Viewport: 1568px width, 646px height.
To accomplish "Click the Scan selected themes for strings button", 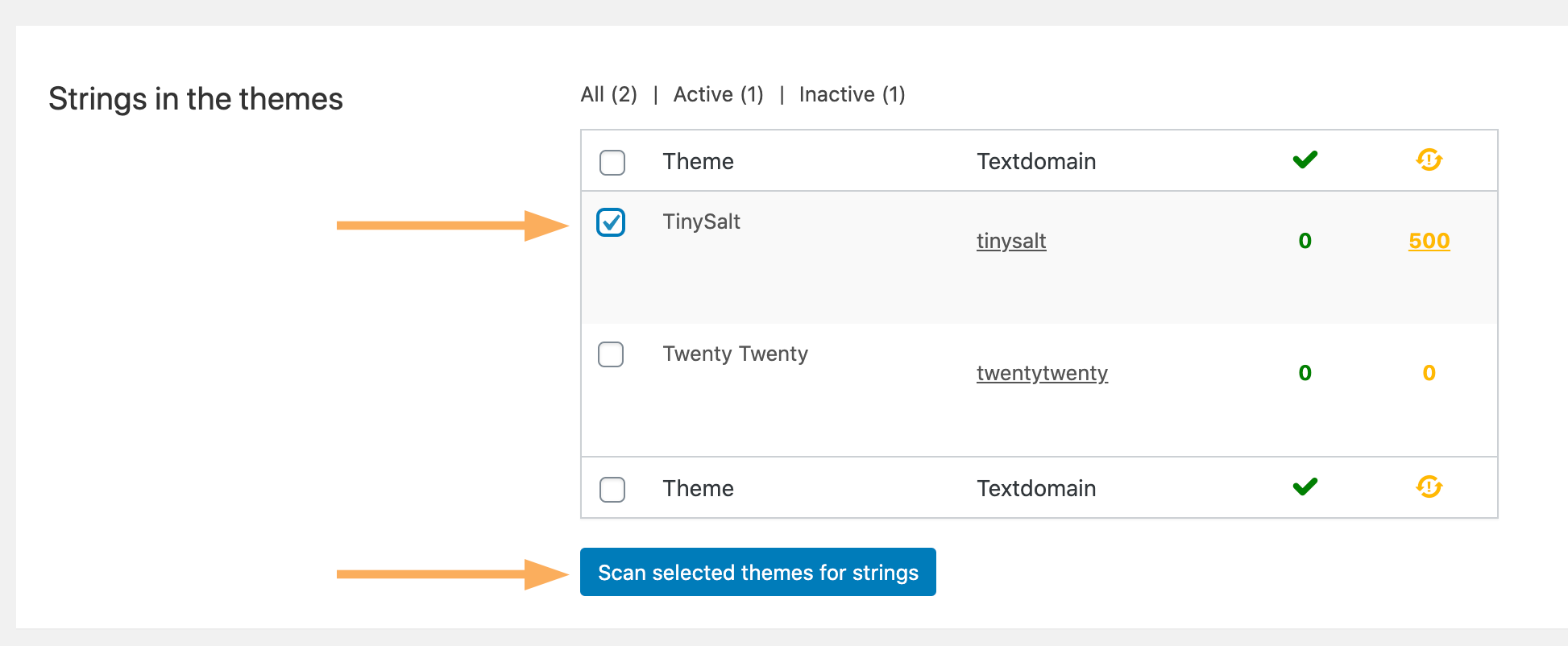I will 757,572.
